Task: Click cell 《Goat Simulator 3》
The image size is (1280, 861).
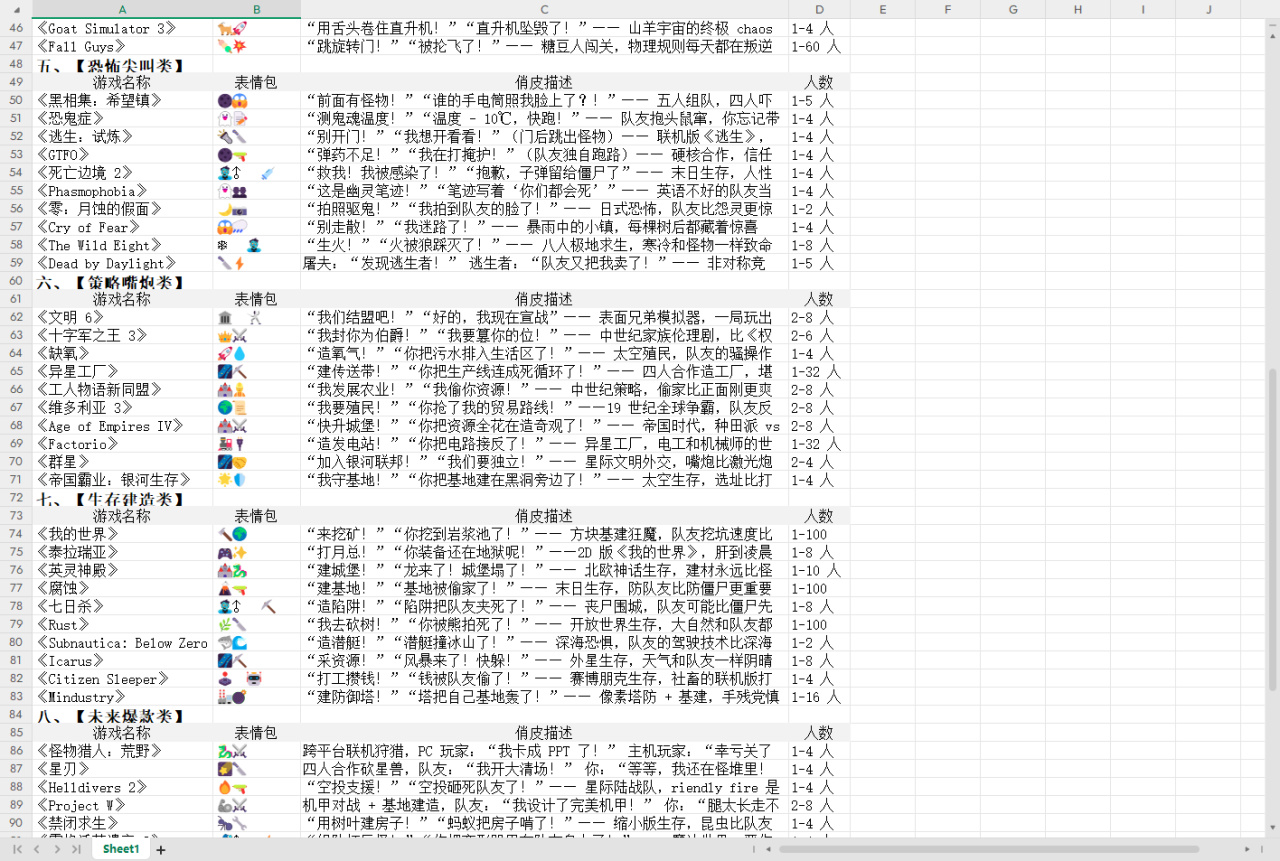Action: click(122, 28)
